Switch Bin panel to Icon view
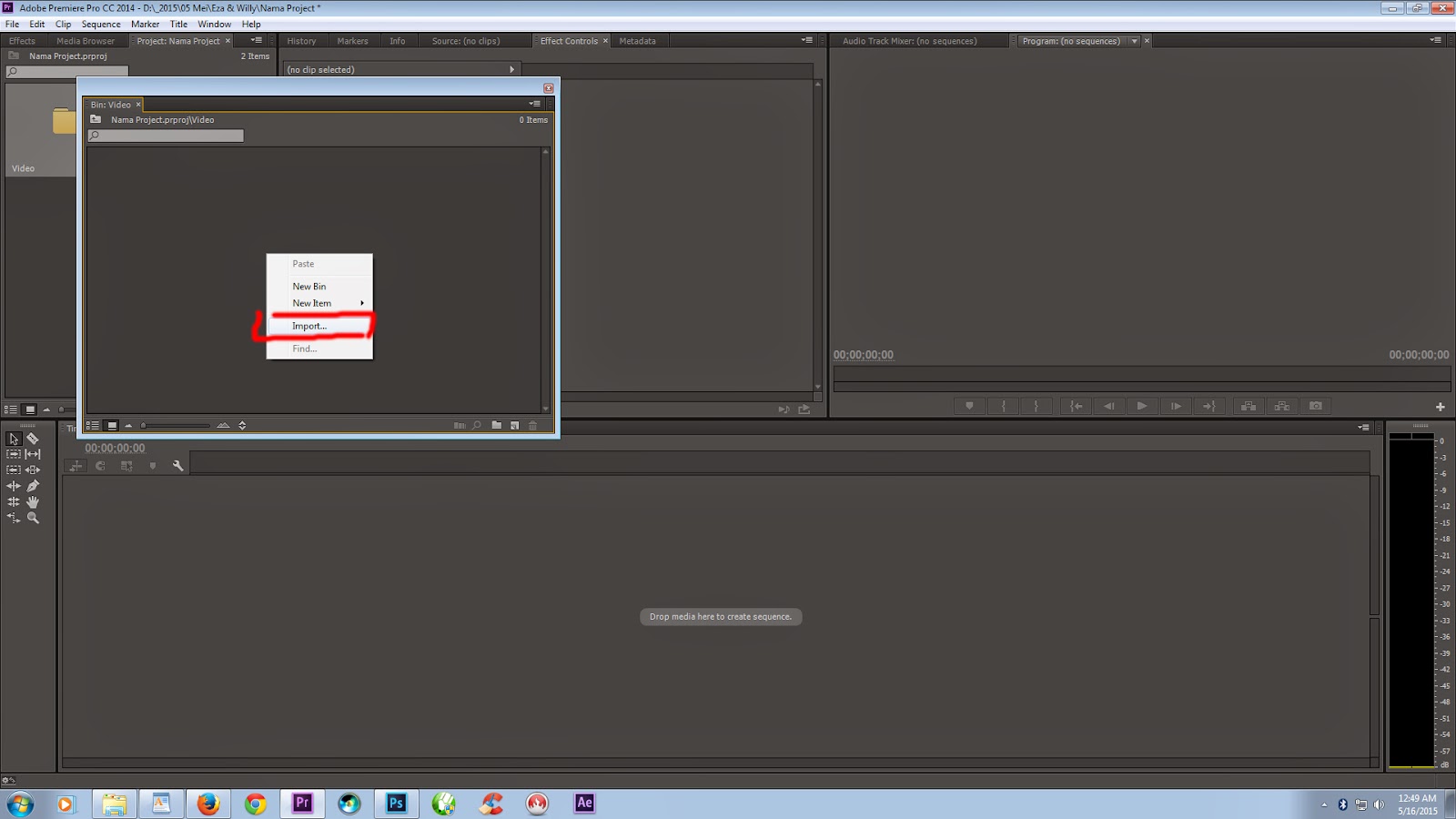Image resolution: width=1456 pixels, height=819 pixels. (112, 425)
